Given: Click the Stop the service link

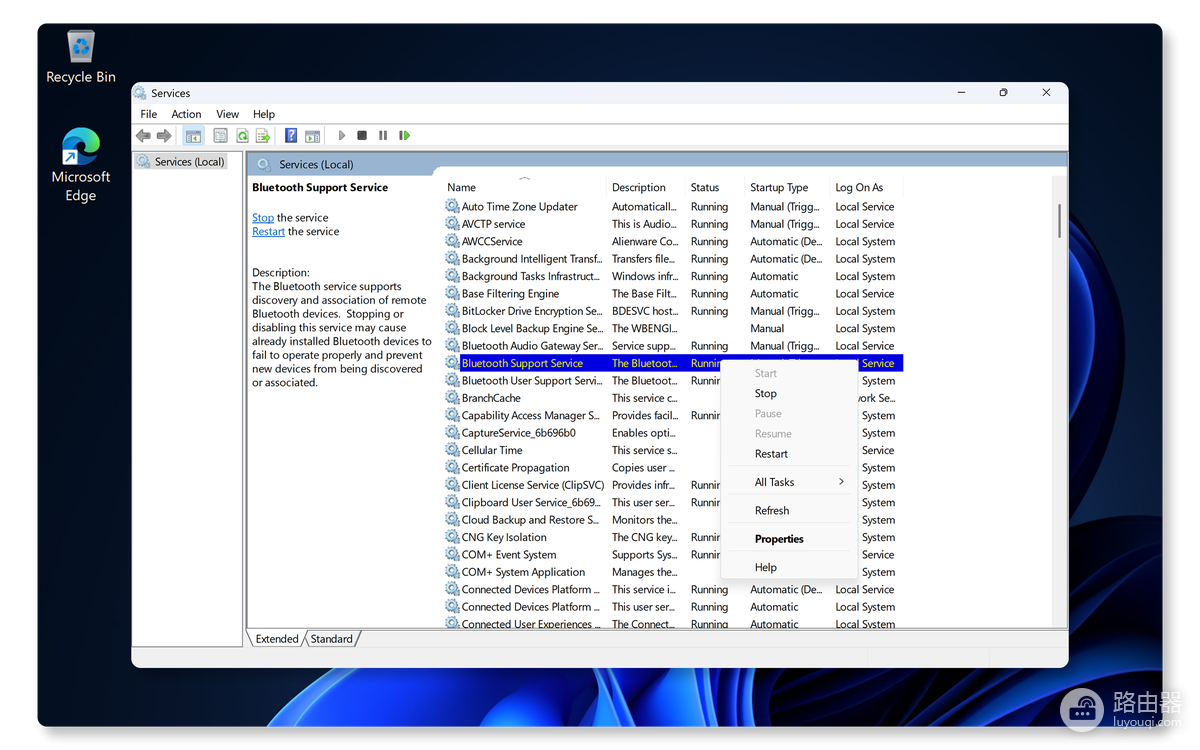Looking at the screenshot, I should point(263,218).
